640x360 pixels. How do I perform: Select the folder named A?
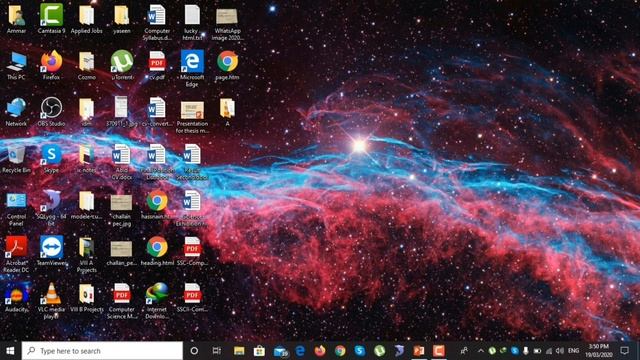click(x=227, y=112)
